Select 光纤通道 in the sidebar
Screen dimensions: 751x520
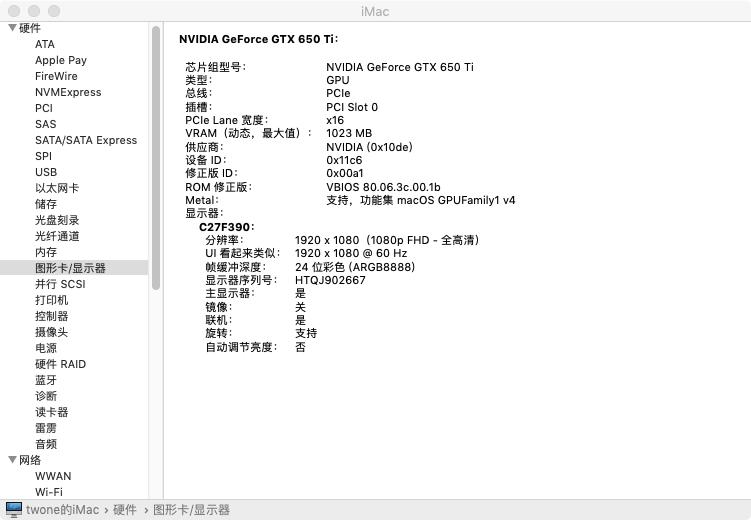[57, 236]
